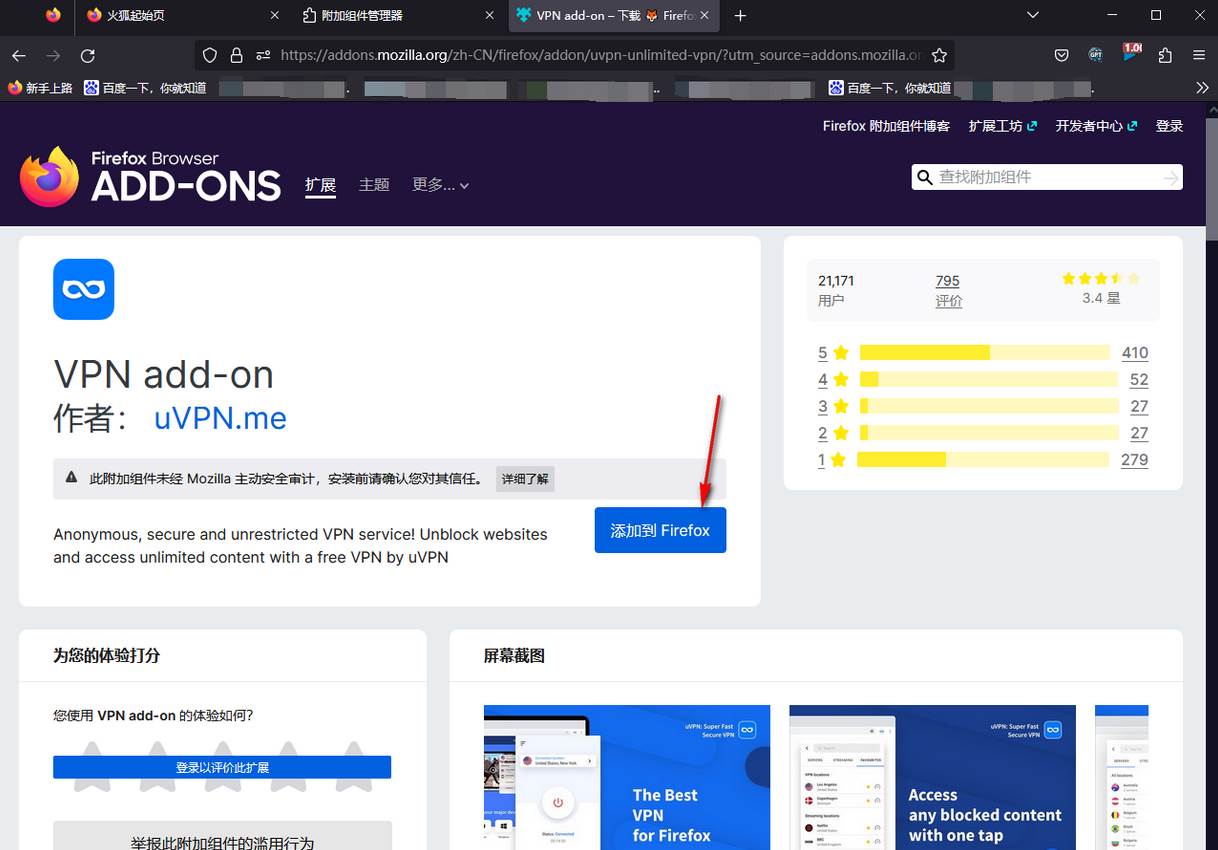This screenshot has width=1218, height=850.
Task: Go forward one page
Action: pyautogui.click(x=54, y=56)
